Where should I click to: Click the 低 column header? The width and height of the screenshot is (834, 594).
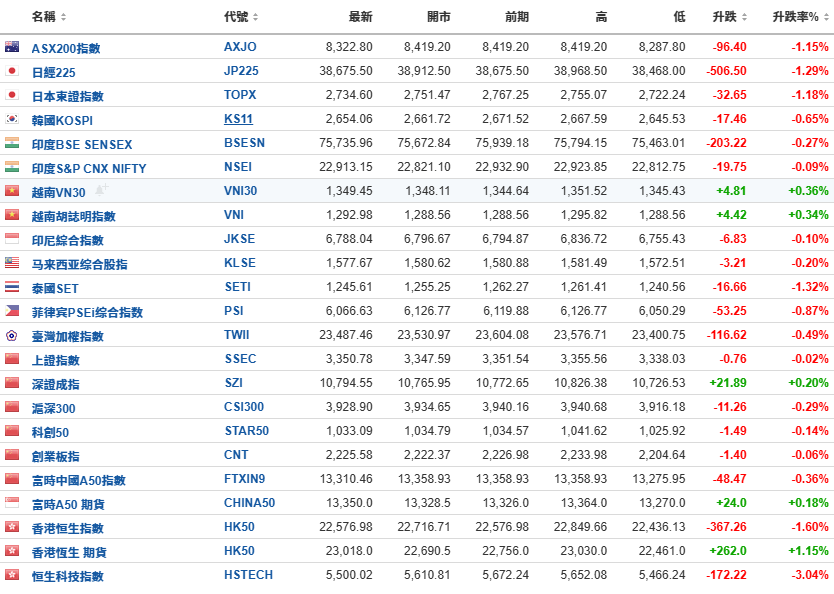coord(679,17)
